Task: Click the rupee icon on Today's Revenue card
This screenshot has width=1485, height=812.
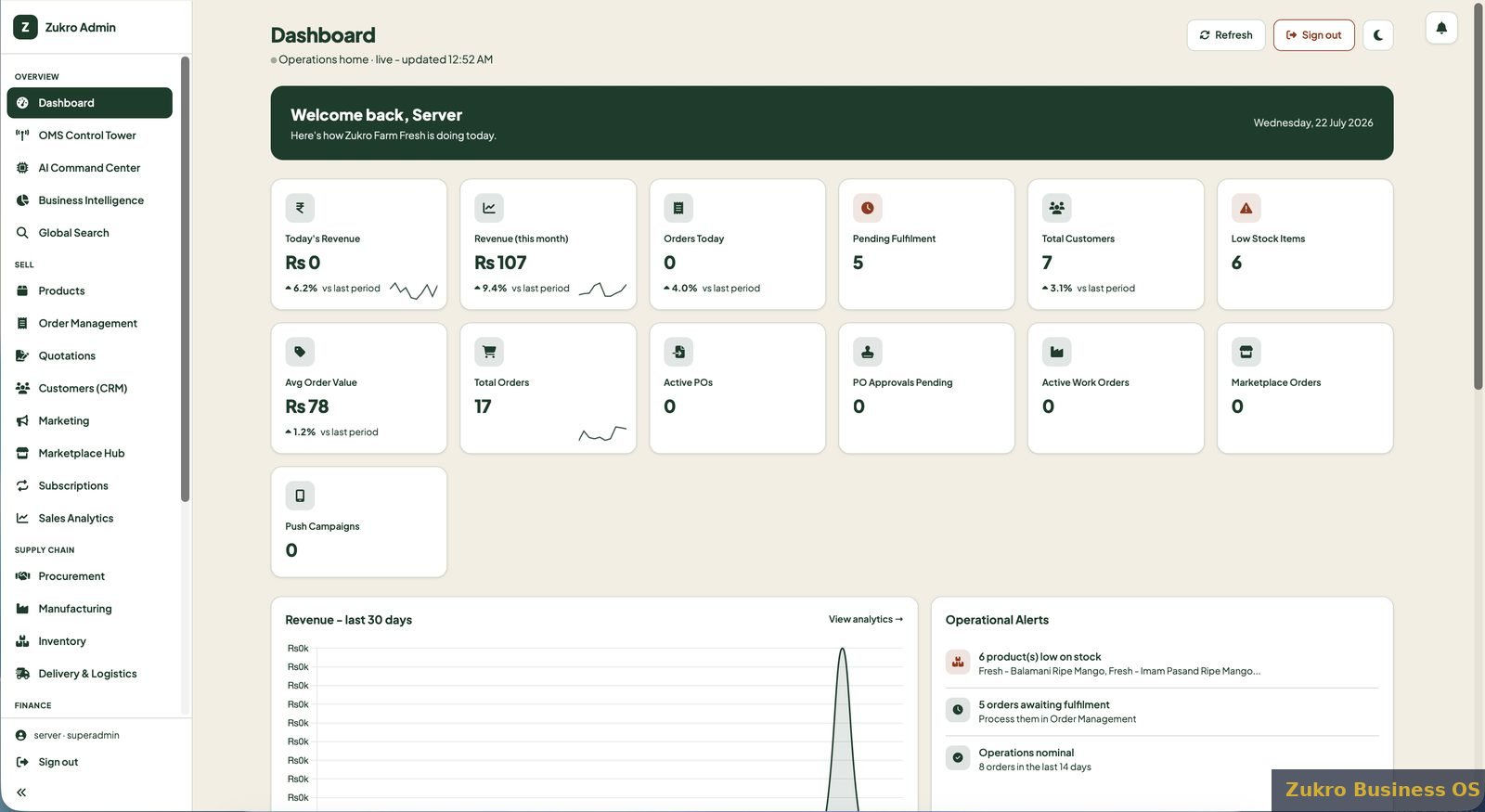Action: pyautogui.click(x=300, y=208)
